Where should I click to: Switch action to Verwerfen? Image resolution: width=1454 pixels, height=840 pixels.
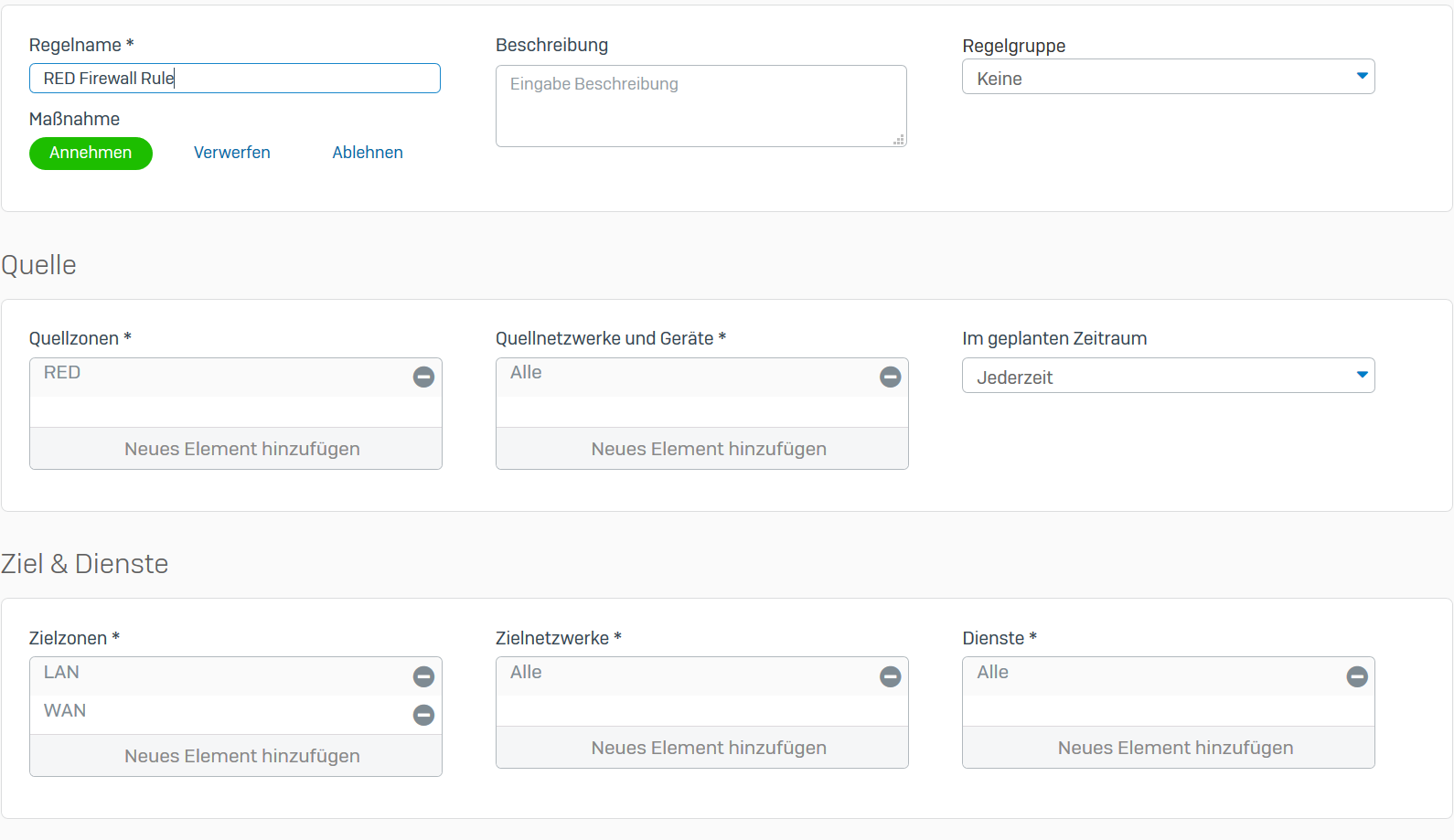232,153
